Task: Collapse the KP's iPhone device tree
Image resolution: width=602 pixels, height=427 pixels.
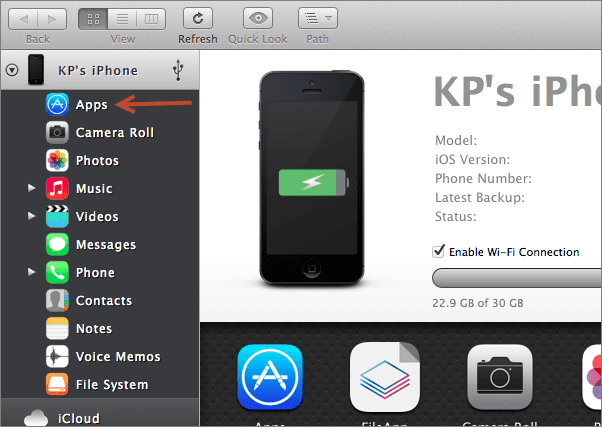Action: click(12, 70)
